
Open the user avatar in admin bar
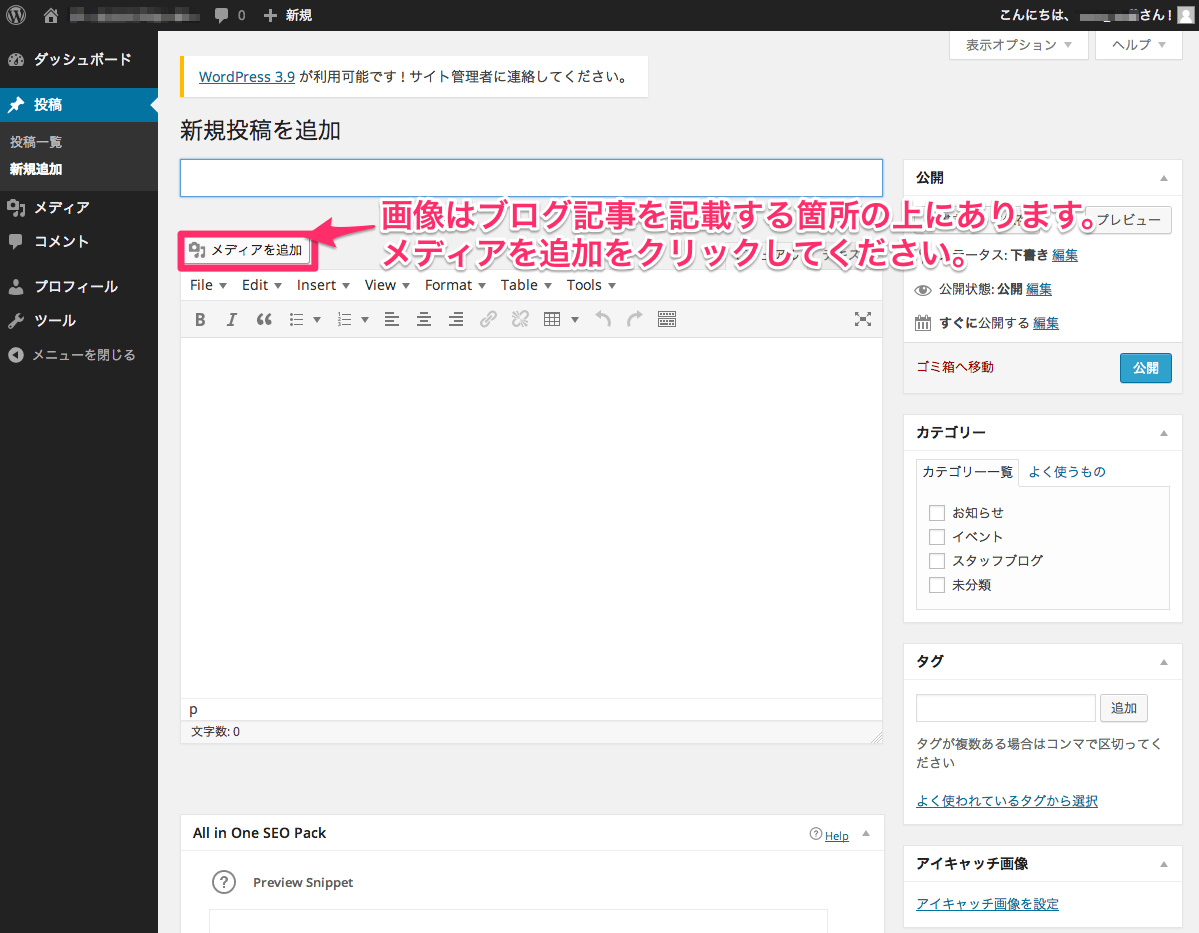pyautogui.click(x=1185, y=15)
